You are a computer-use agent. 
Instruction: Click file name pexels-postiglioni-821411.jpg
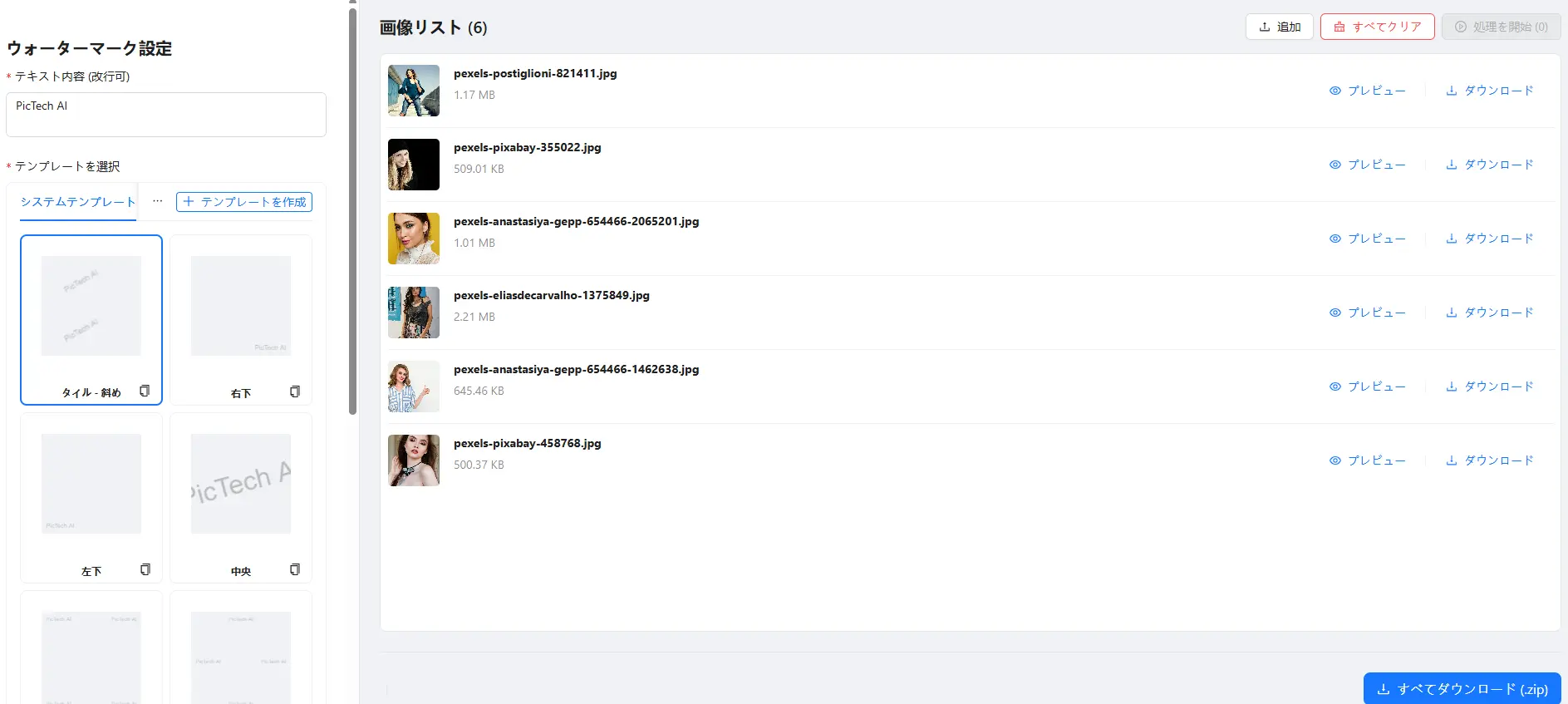tap(535, 73)
